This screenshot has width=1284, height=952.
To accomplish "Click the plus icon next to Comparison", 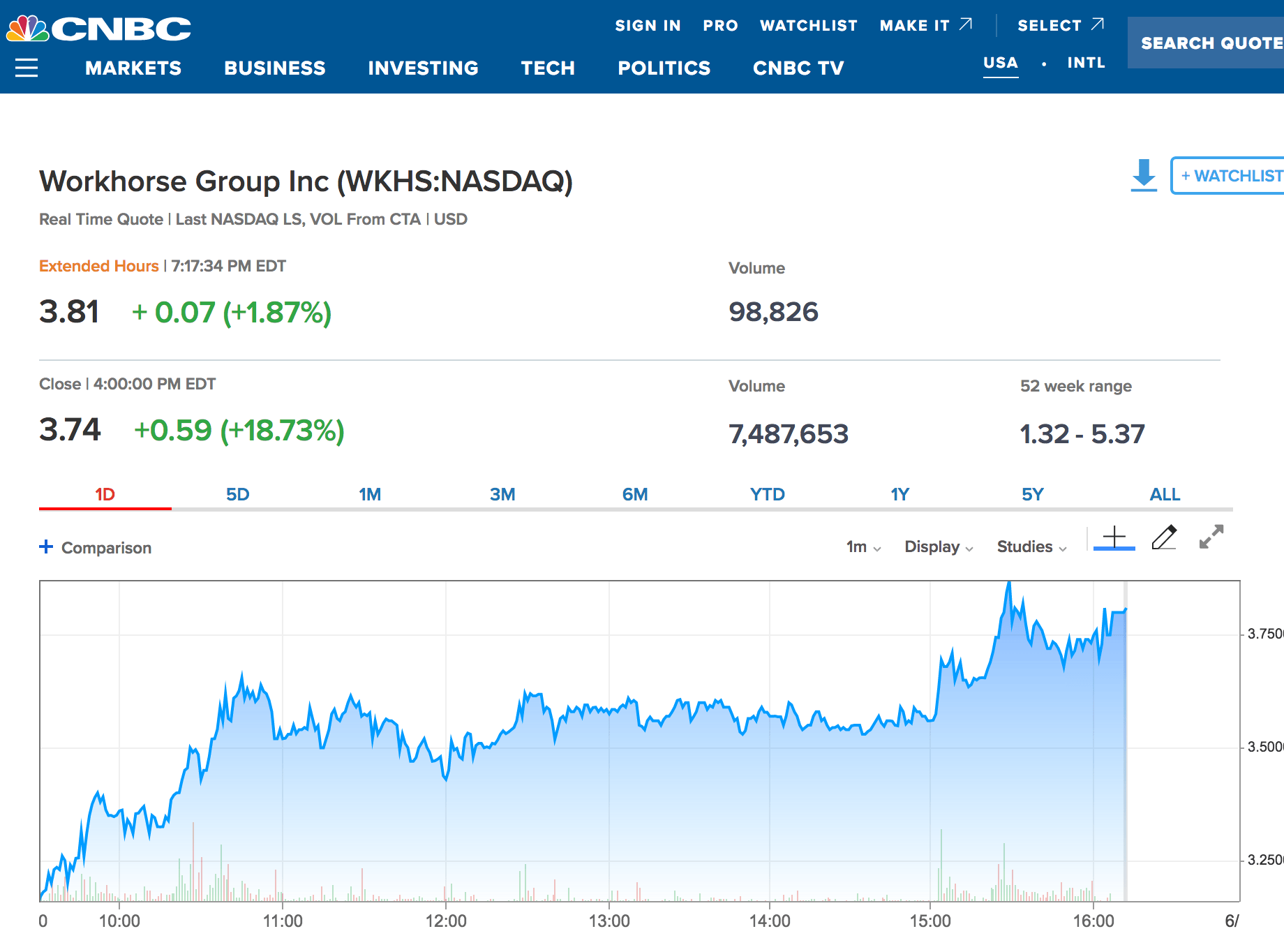I will click(x=46, y=546).
